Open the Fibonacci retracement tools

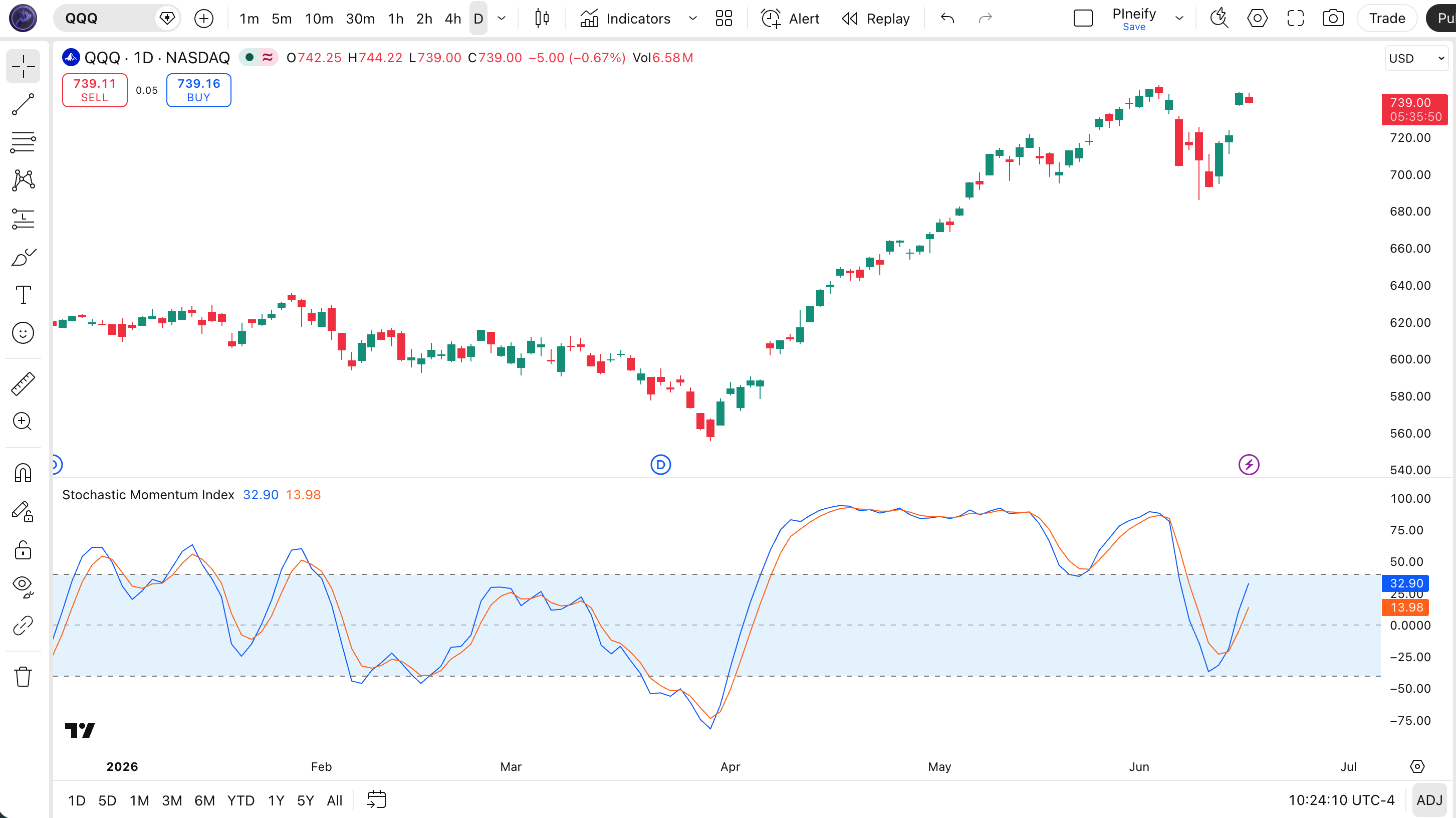[23, 142]
